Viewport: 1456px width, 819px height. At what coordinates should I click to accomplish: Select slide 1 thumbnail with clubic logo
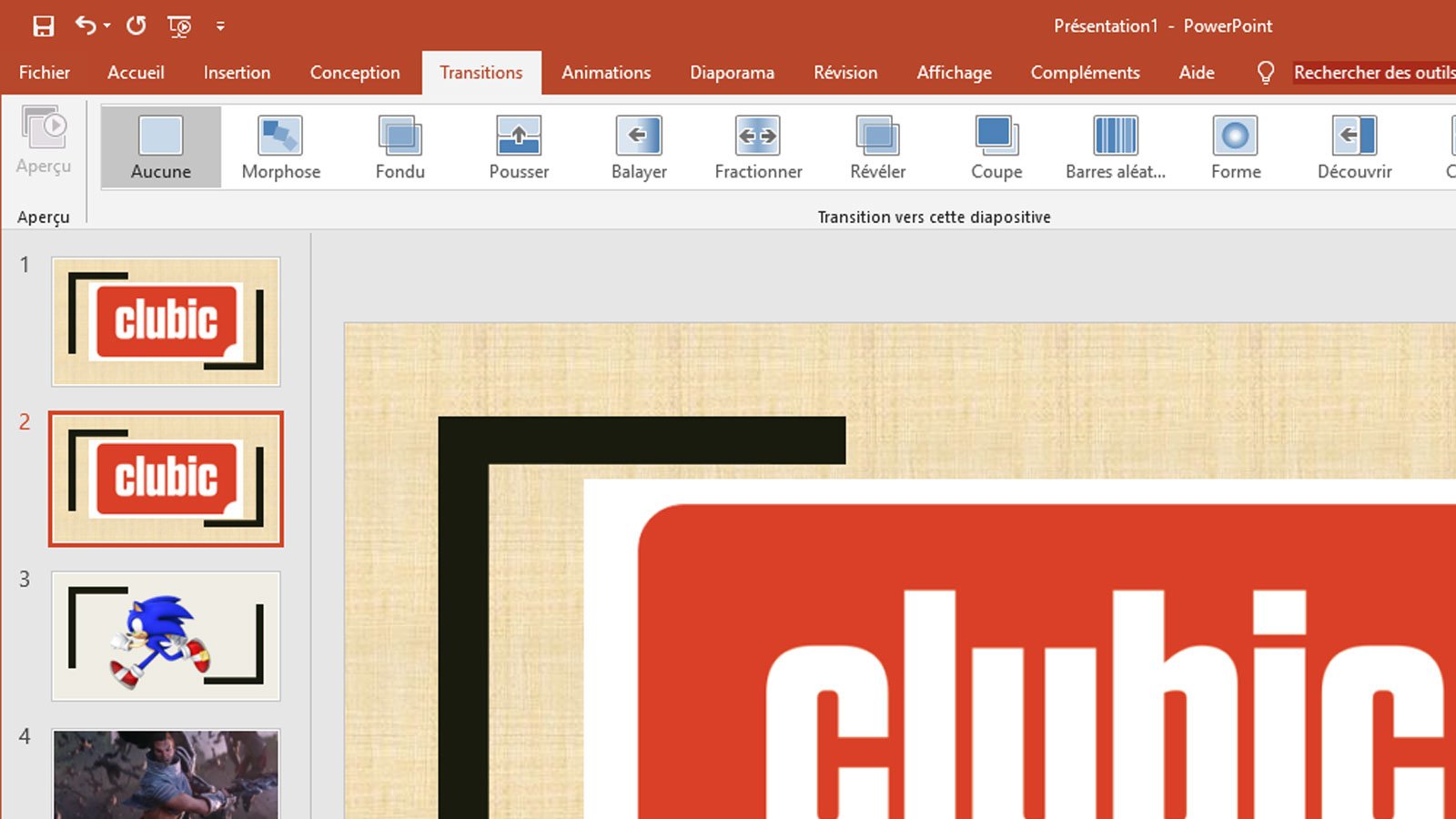coord(166,321)
